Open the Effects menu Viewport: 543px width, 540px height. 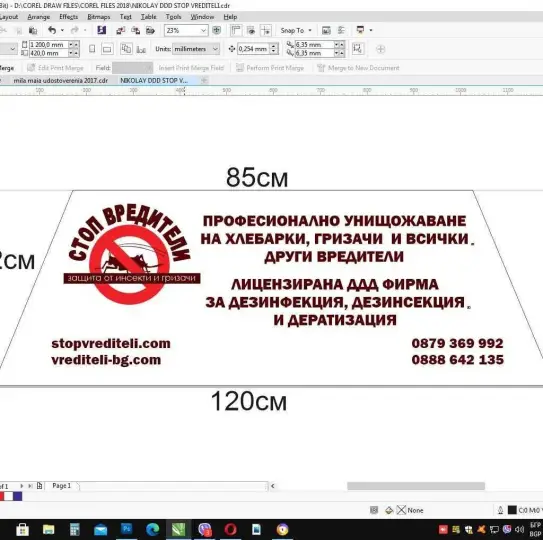69,17
